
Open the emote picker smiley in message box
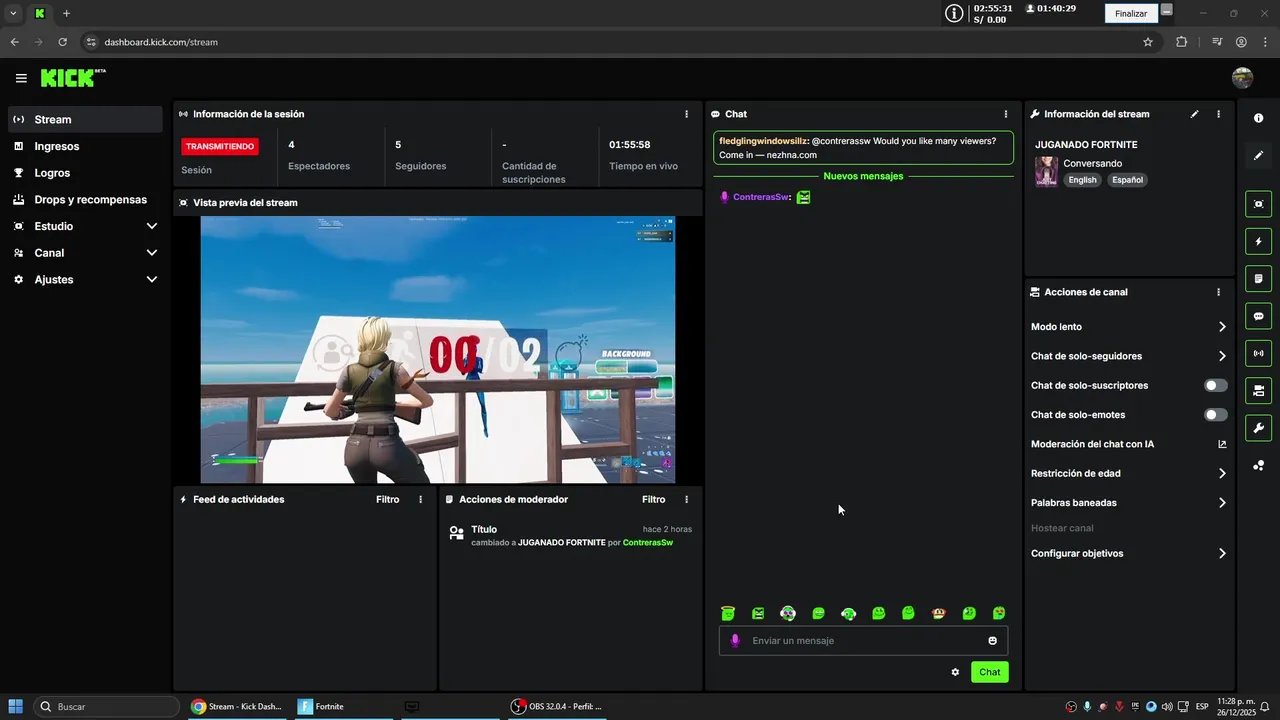(x=993, y=641)
